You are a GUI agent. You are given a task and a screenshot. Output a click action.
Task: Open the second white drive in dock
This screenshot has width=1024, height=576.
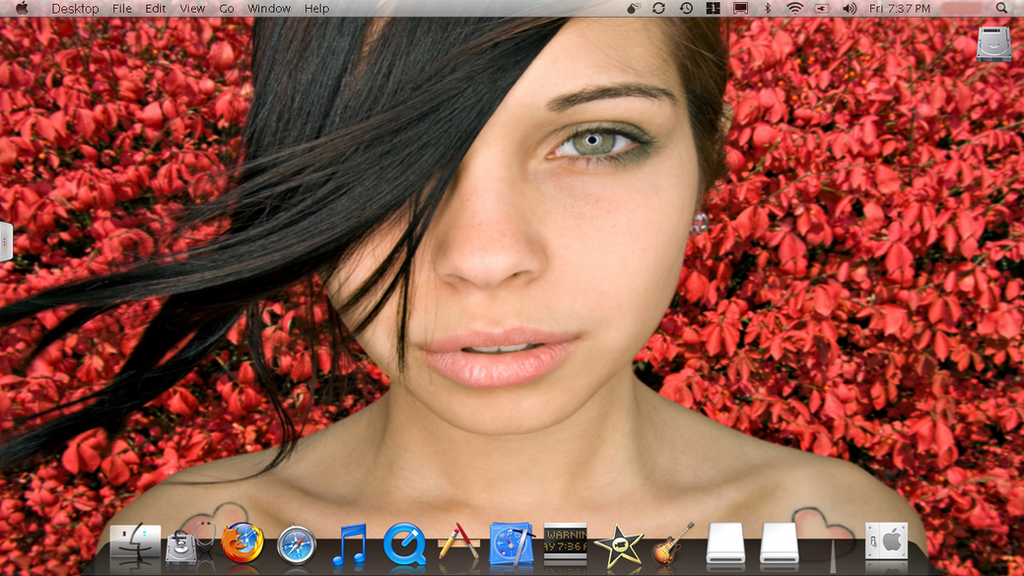(779, 543)
